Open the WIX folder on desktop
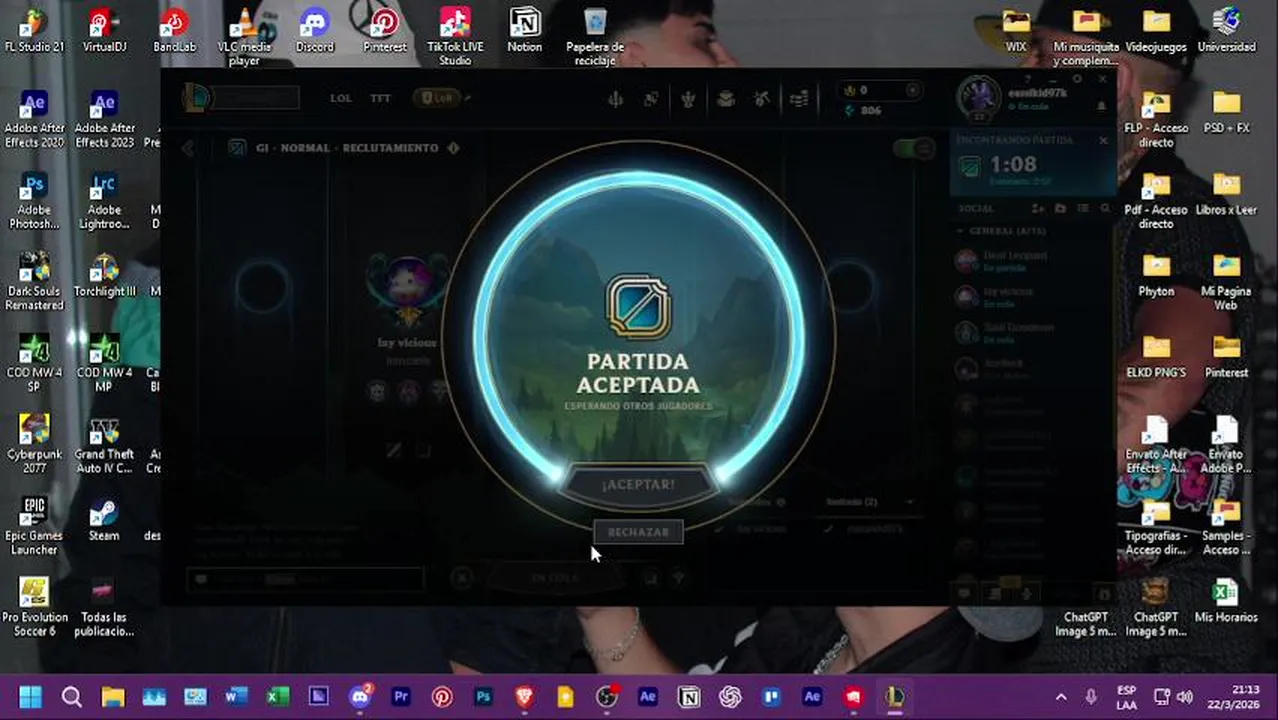The height and width of the screenshot is (720, 1278). [1016, 31]
